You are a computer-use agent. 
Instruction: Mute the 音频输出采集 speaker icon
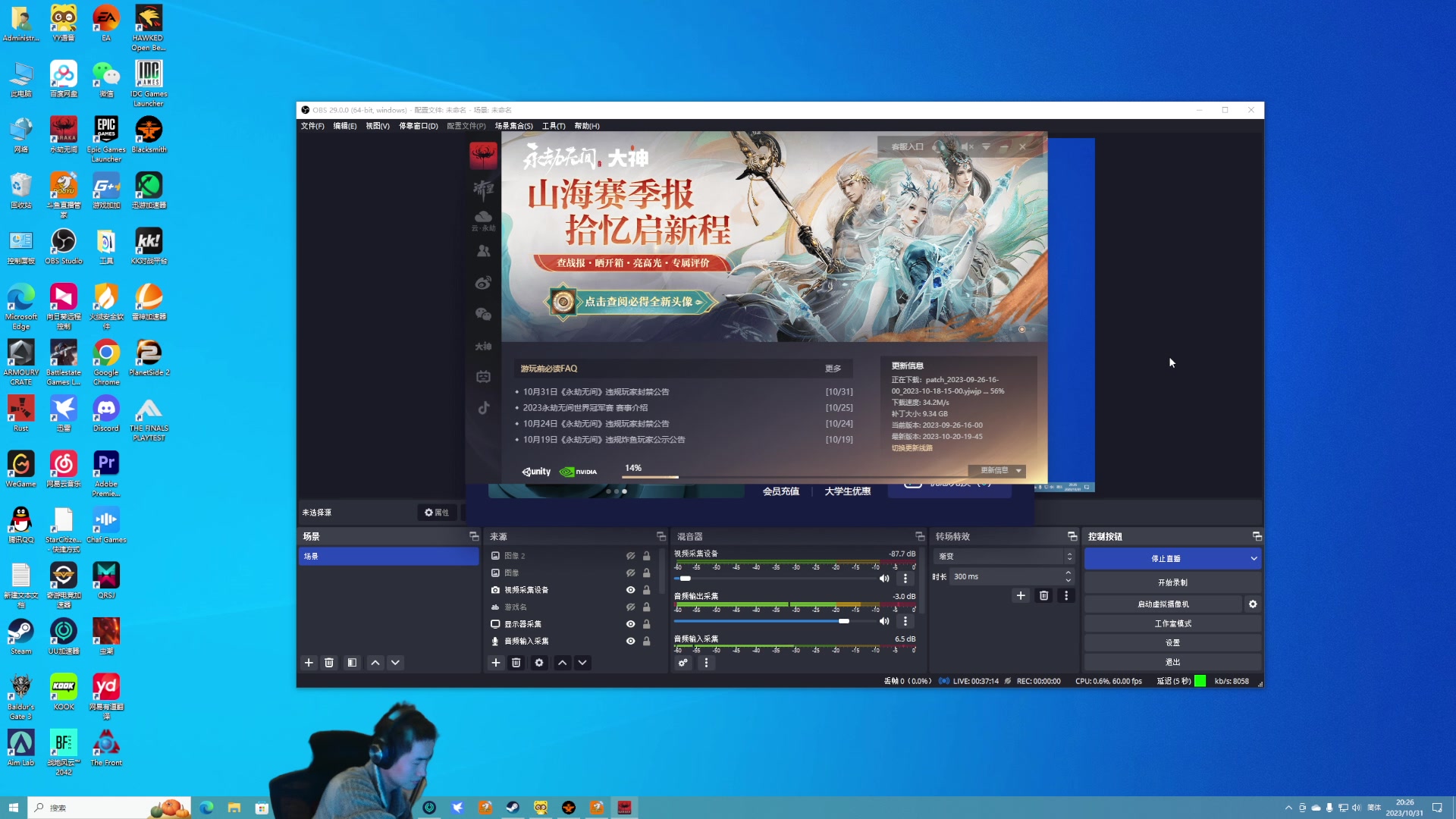(x=884, y=621)
